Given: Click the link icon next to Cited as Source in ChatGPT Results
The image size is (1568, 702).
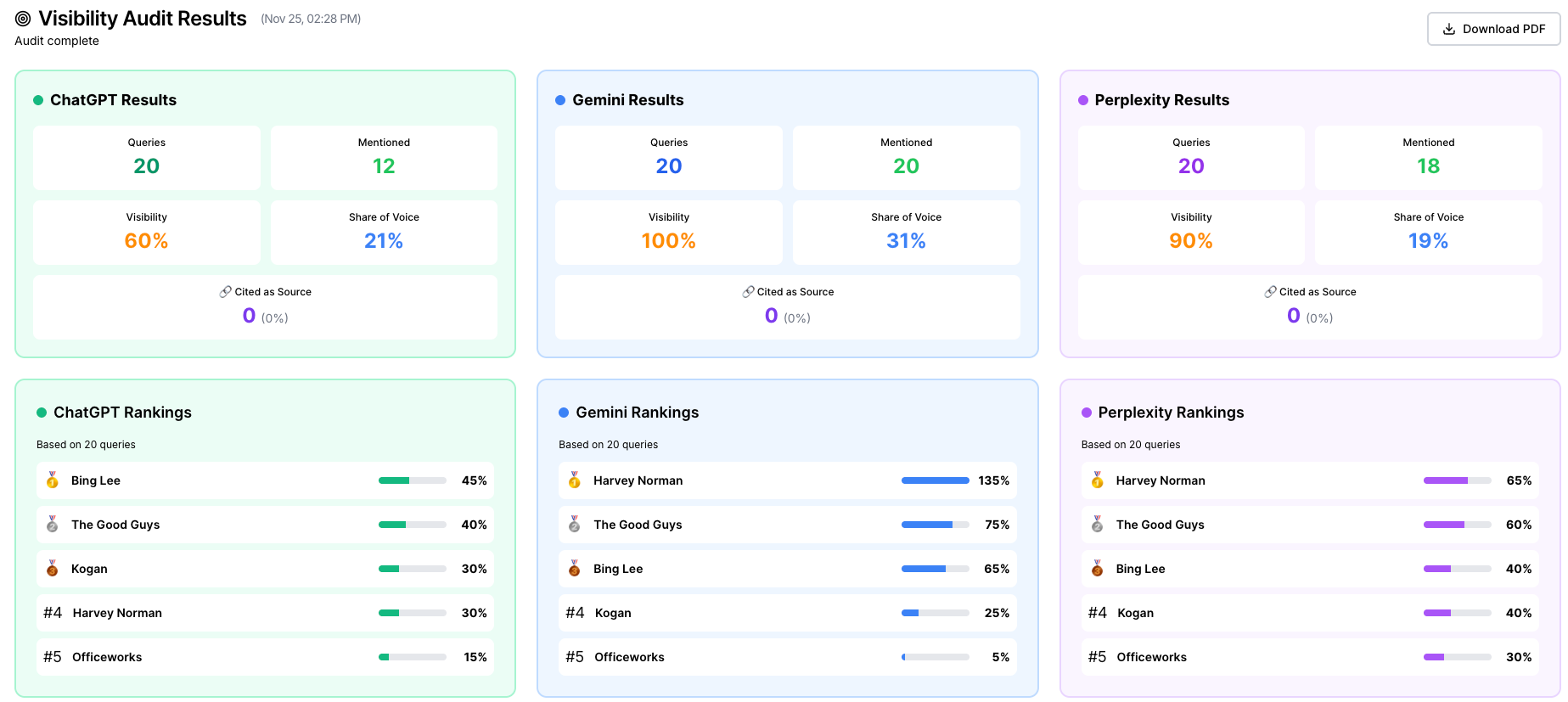Looking at the screenshot, I should click(x=225, y=292).
